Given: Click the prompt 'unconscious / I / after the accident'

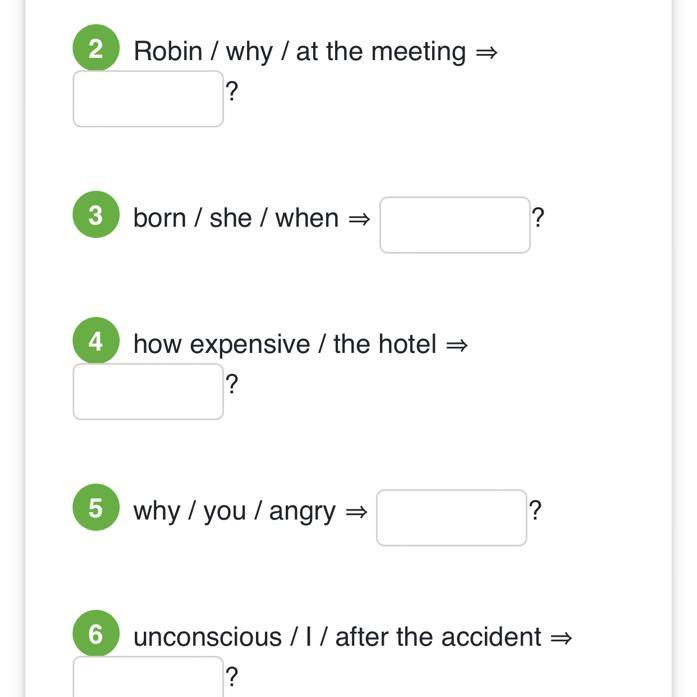Looking at the screenshot, I should (337, 637).
